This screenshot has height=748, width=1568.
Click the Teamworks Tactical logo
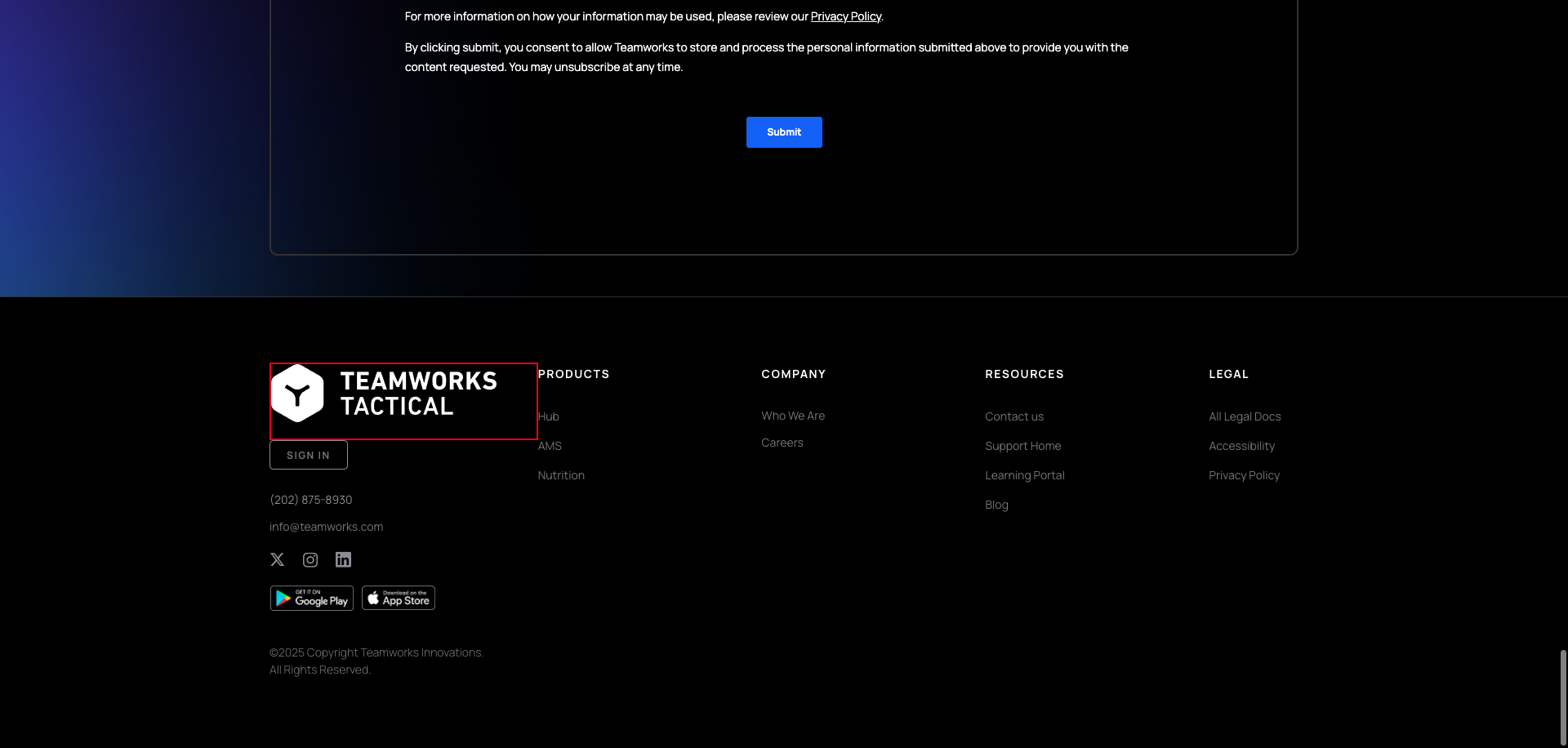click(385, 394)
